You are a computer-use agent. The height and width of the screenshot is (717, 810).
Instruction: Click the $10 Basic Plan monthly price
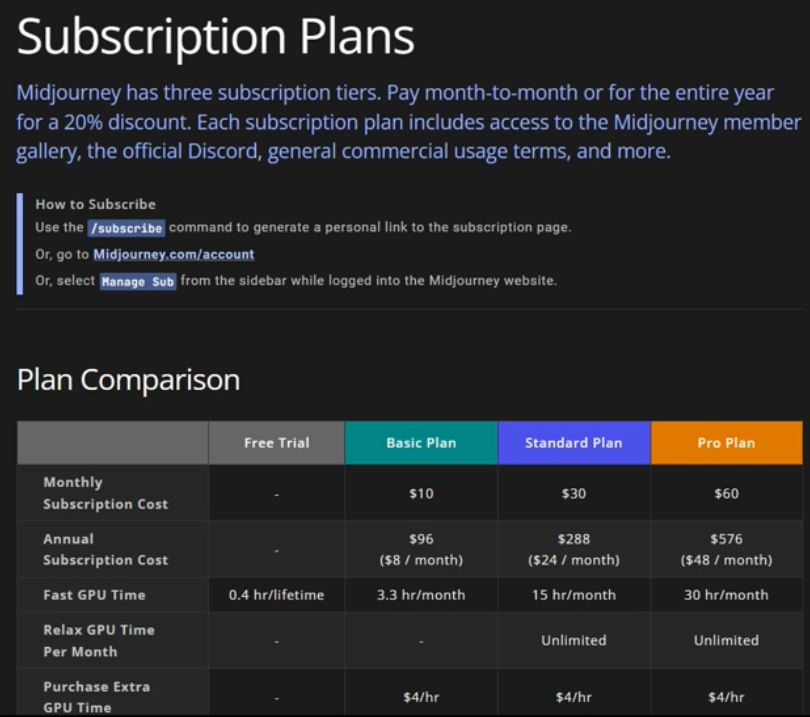[x=421, y=493]
